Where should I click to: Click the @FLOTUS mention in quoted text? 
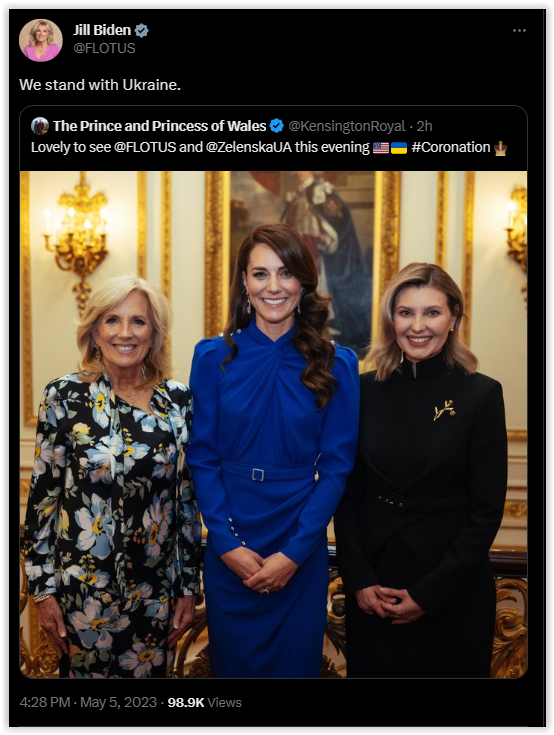145,147
